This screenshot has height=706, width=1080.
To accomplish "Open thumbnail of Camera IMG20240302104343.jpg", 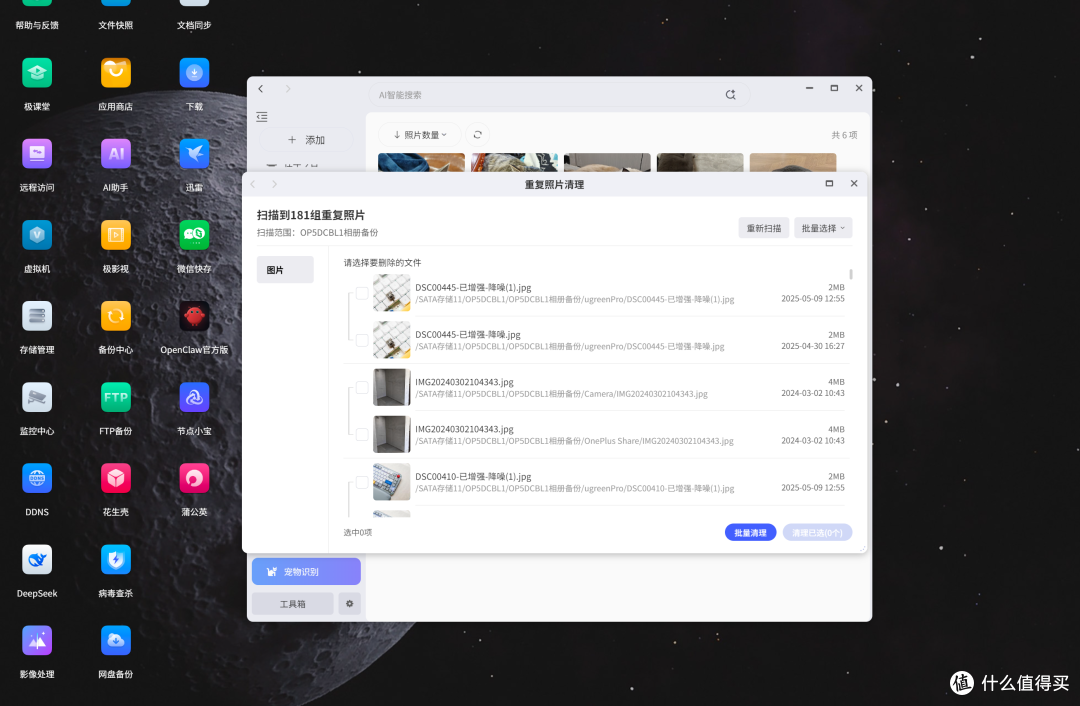I will [392, 387].
